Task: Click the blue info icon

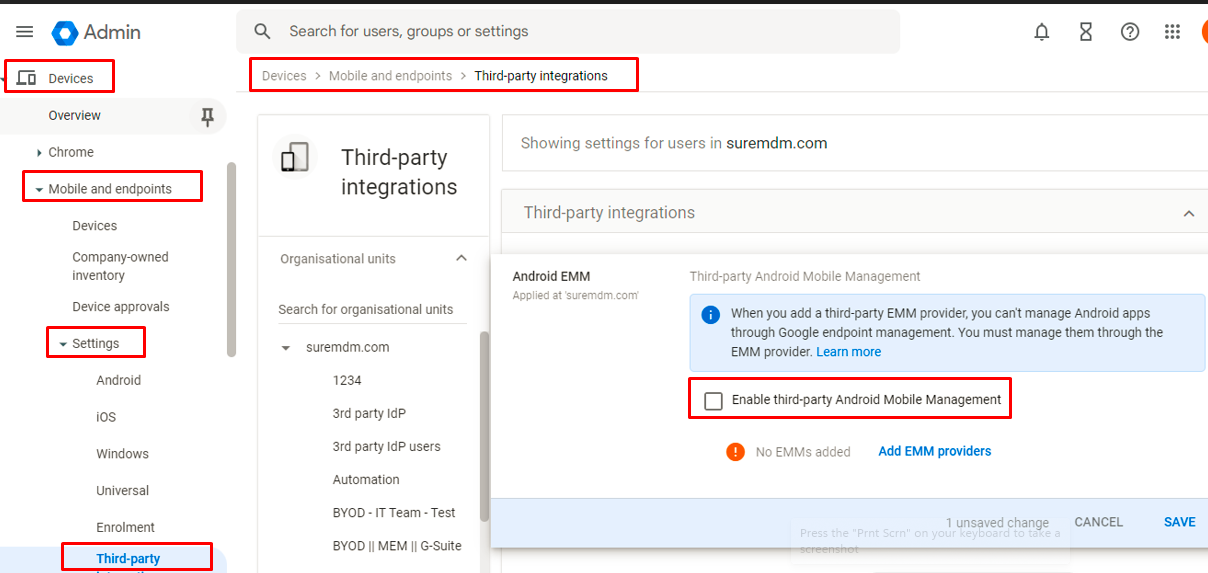Action: 711,314
